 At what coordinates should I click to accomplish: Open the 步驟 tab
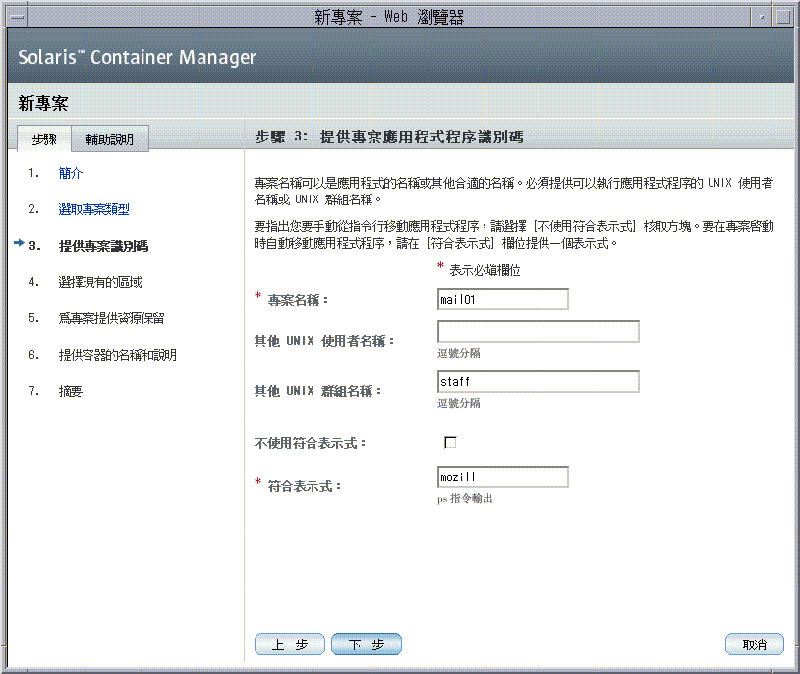click(x=44, y=139)
